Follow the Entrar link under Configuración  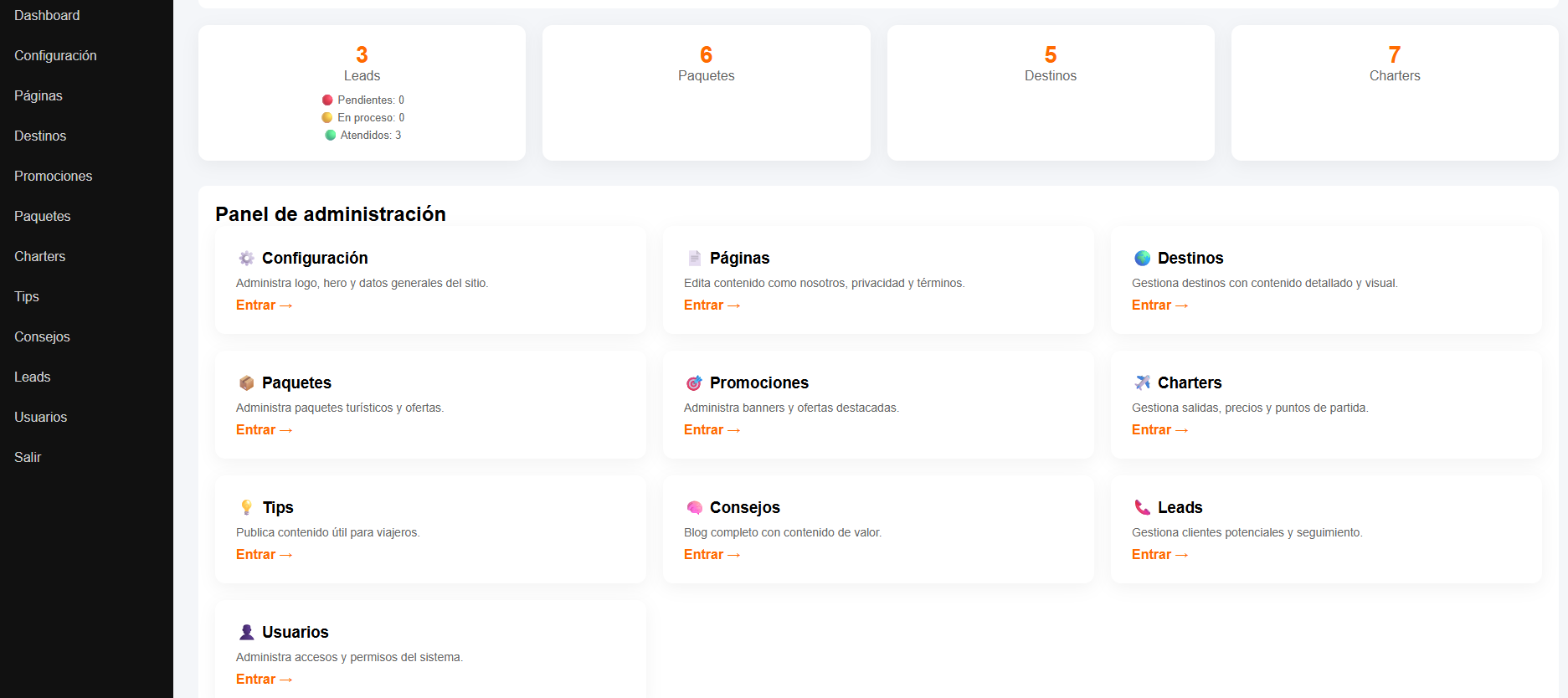pos(264,305)
